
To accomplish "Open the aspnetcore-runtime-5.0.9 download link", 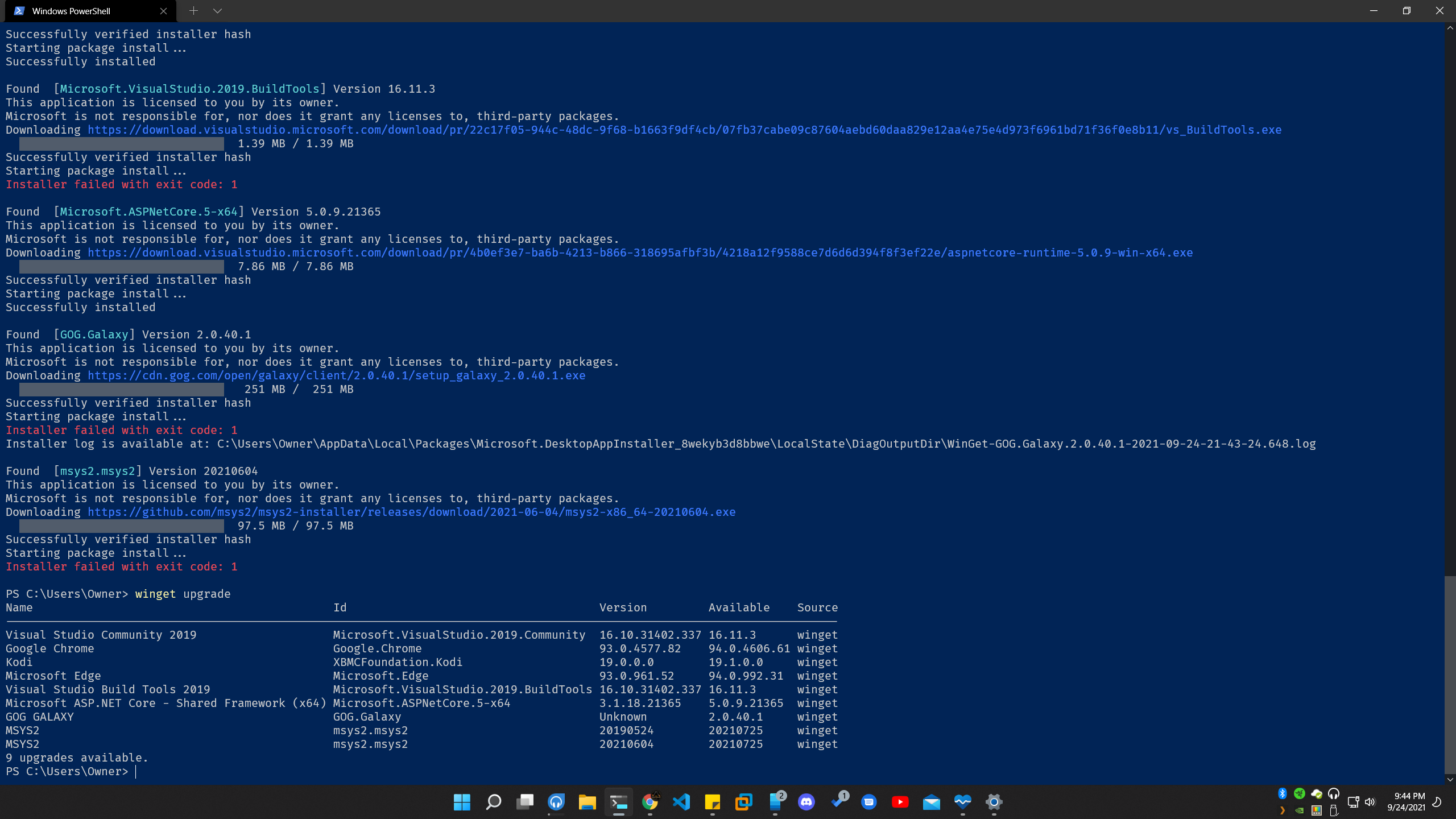I will (640, 253).
